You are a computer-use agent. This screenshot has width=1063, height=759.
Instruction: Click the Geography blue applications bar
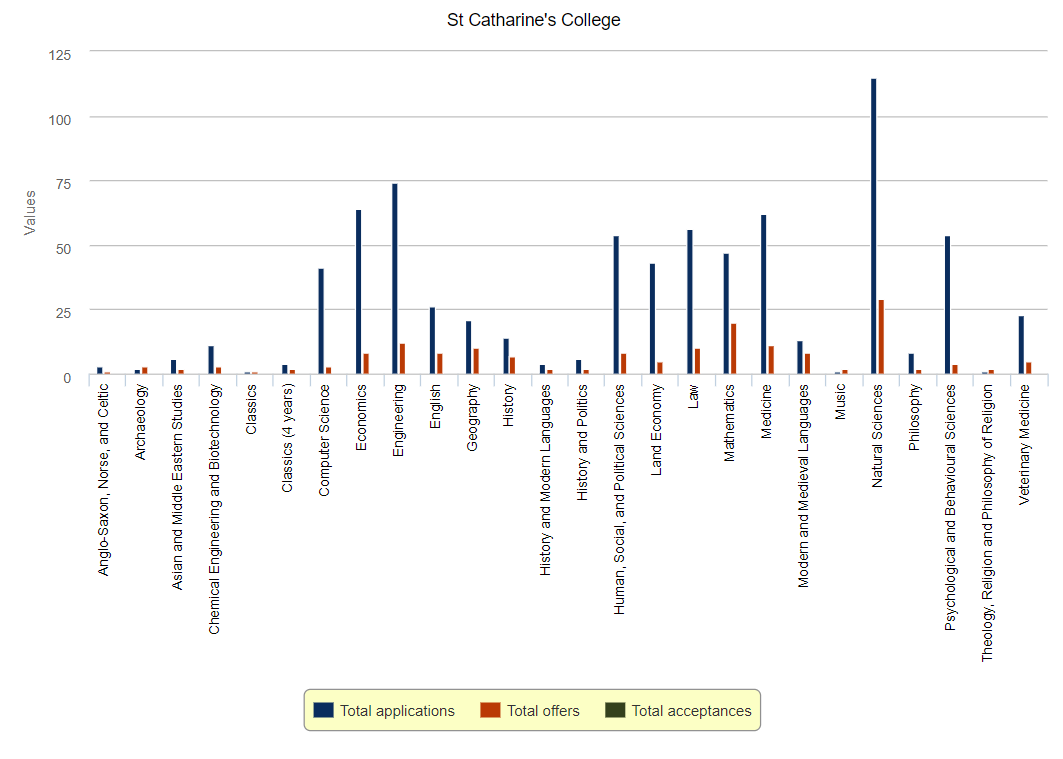[468, 348]
